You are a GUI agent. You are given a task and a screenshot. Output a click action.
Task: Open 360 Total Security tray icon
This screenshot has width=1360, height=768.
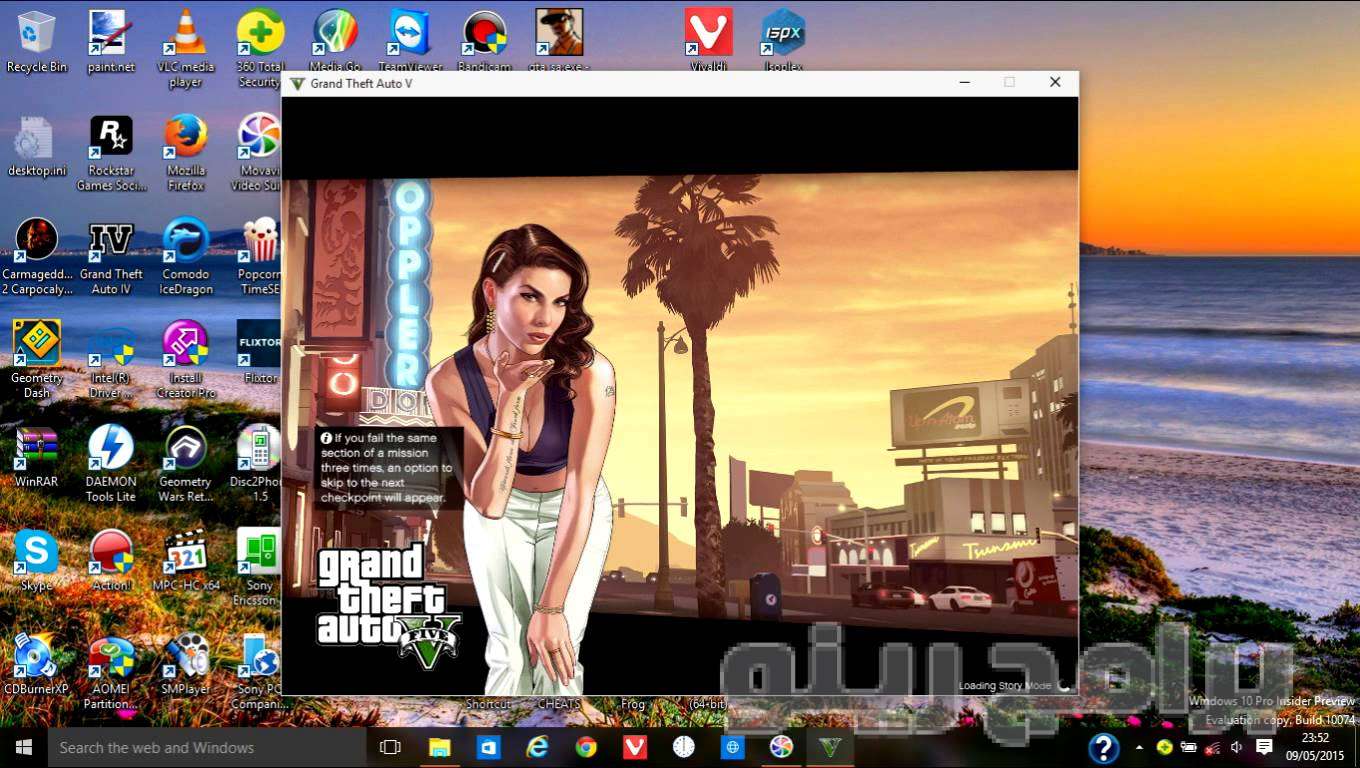pyautogui.click(x=1164, y=747)
